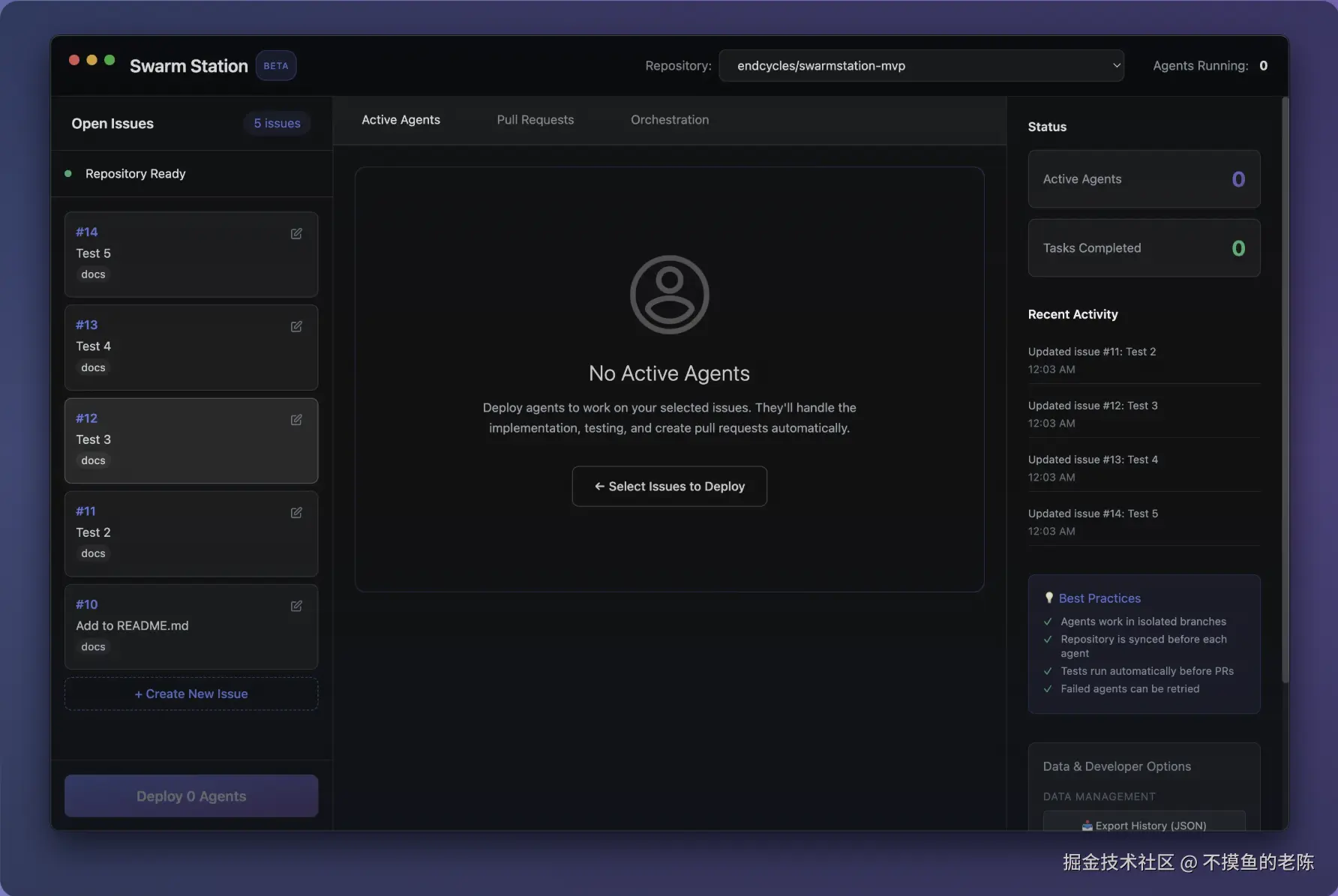The image size is (1338, 896).
Task: Click docs label on issue #14
Action: [x=93, y=274]
